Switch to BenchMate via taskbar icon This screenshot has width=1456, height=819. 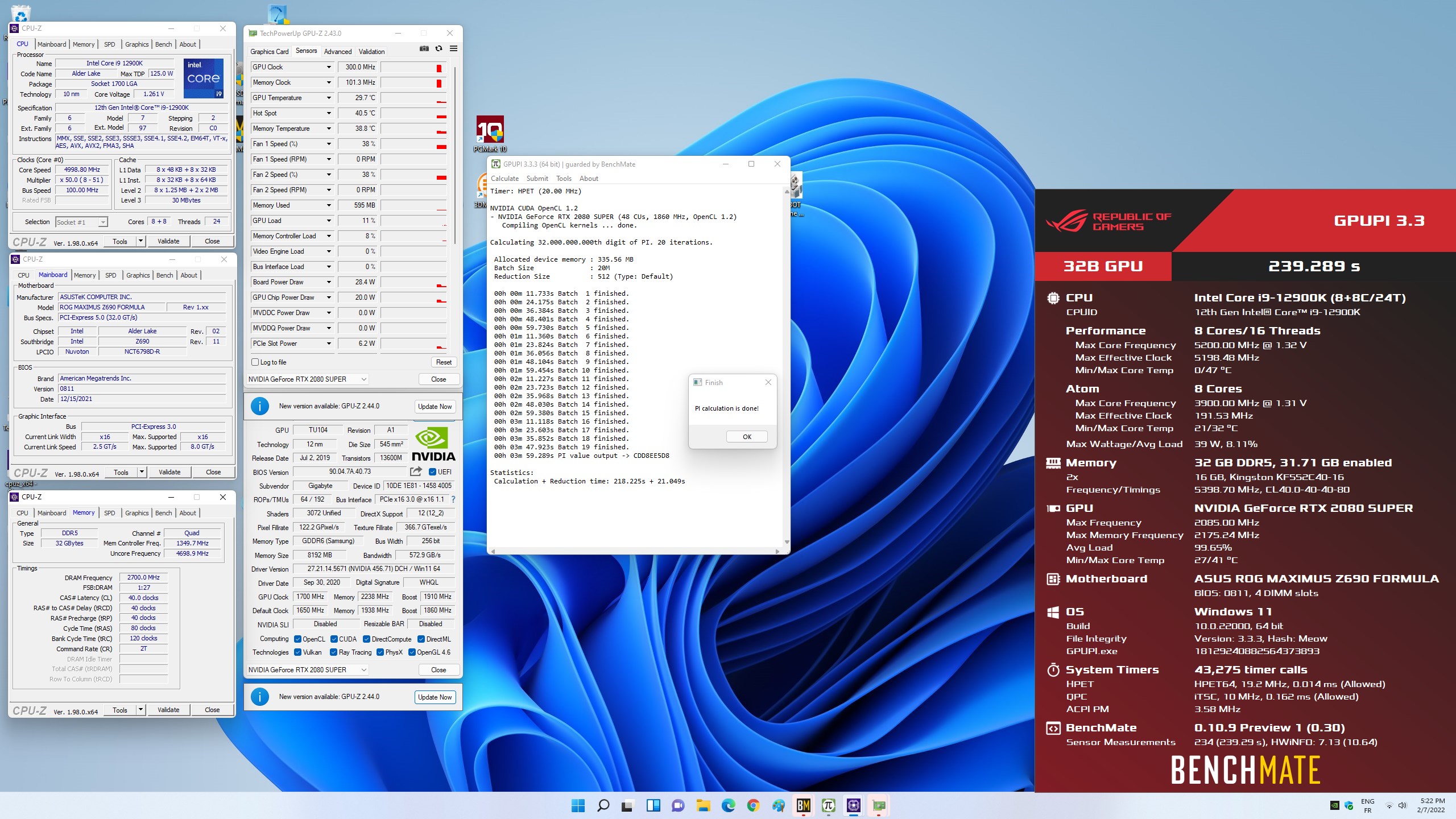(x=803, y=805)
